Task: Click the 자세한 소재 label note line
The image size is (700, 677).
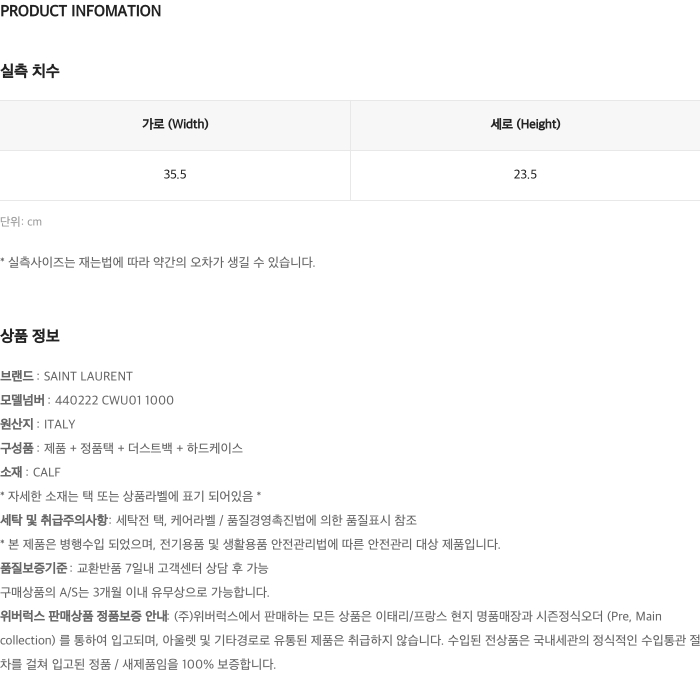Action: point(131,496)
